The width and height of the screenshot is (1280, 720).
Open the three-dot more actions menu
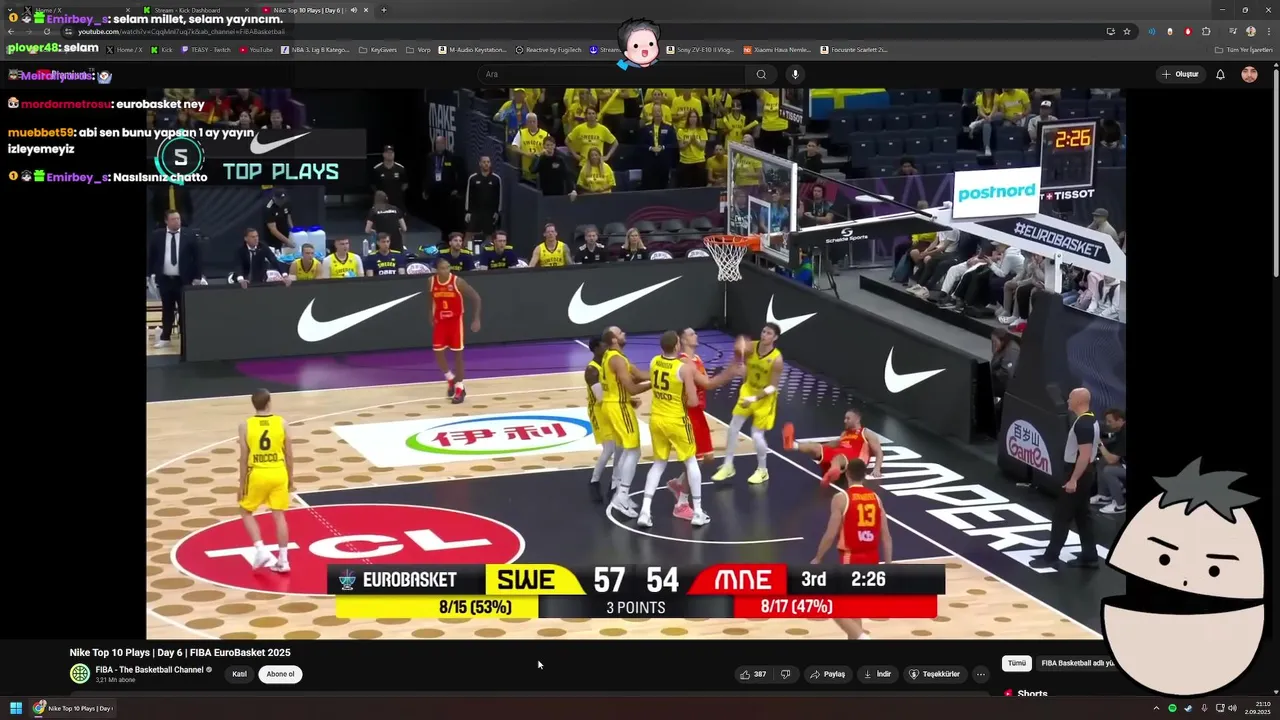click(x=980, y=674)
